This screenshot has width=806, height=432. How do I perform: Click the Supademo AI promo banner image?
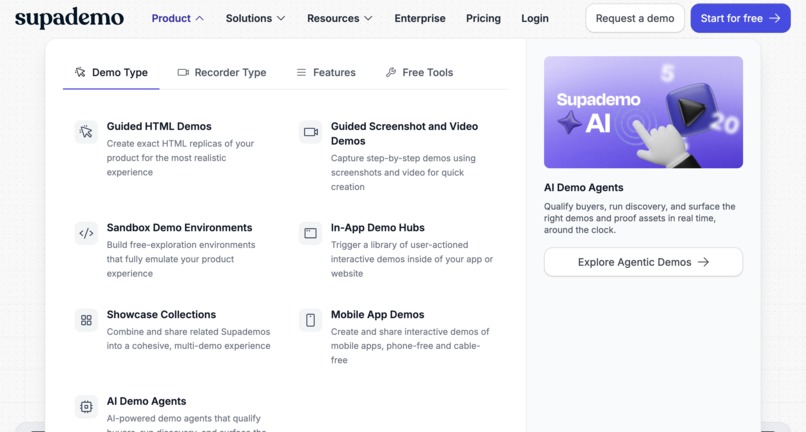643,112
